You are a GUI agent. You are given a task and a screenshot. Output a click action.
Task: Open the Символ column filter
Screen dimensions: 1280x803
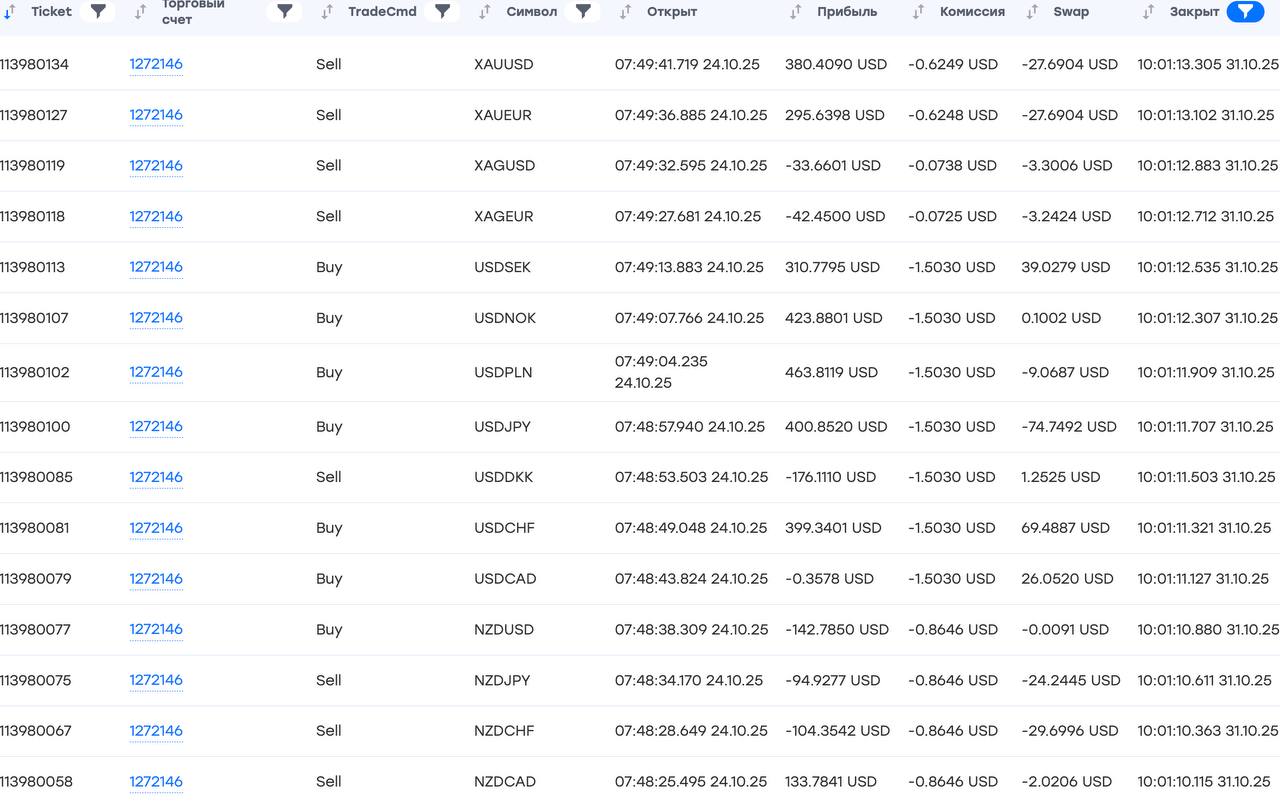tap(583, 12)
